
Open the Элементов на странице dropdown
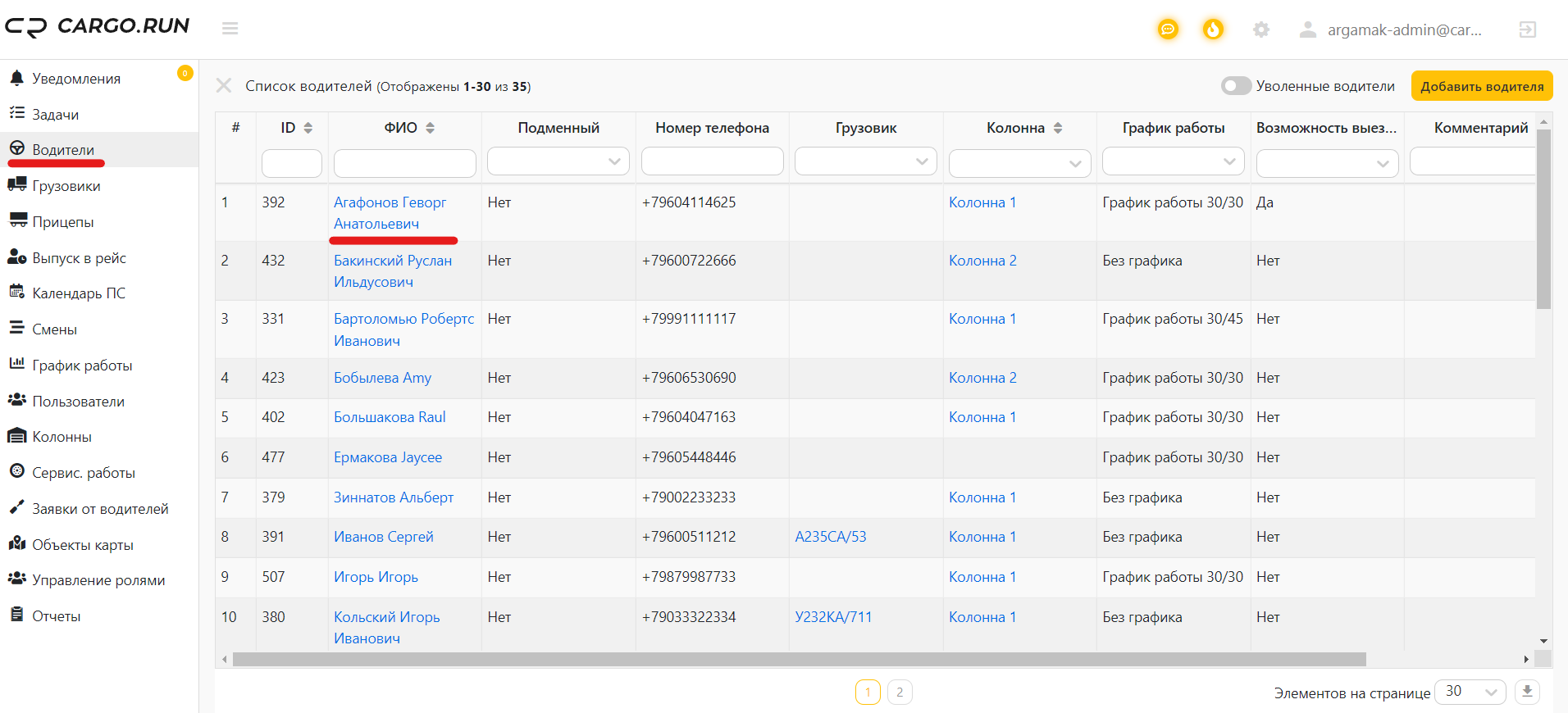point(1470,692)
